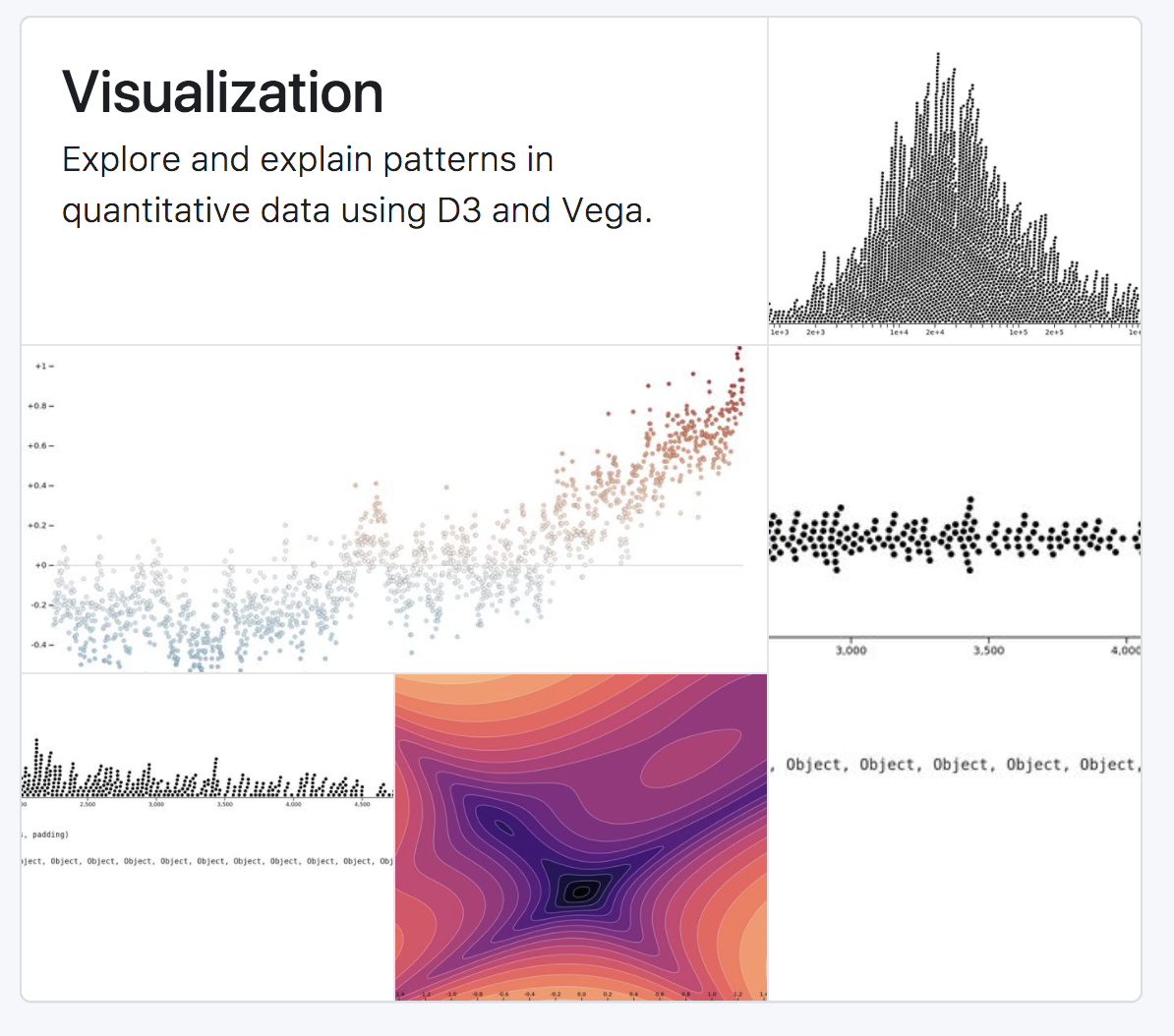
Task: Click the +0.4 tick on the scatterplot axis
Action: click(x=39, y=486)
